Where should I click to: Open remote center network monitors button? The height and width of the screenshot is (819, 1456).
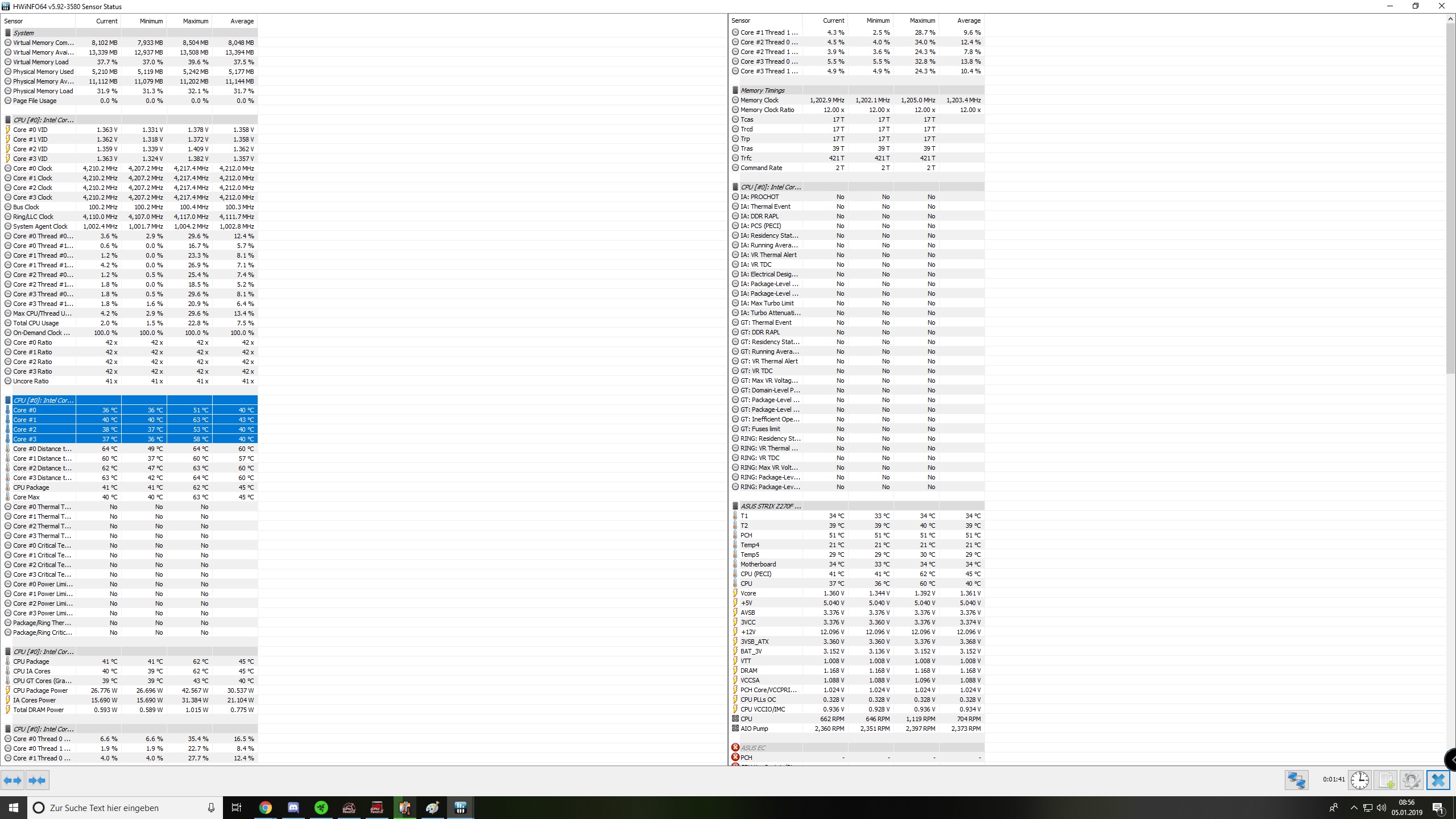[x=1296, y=780]
